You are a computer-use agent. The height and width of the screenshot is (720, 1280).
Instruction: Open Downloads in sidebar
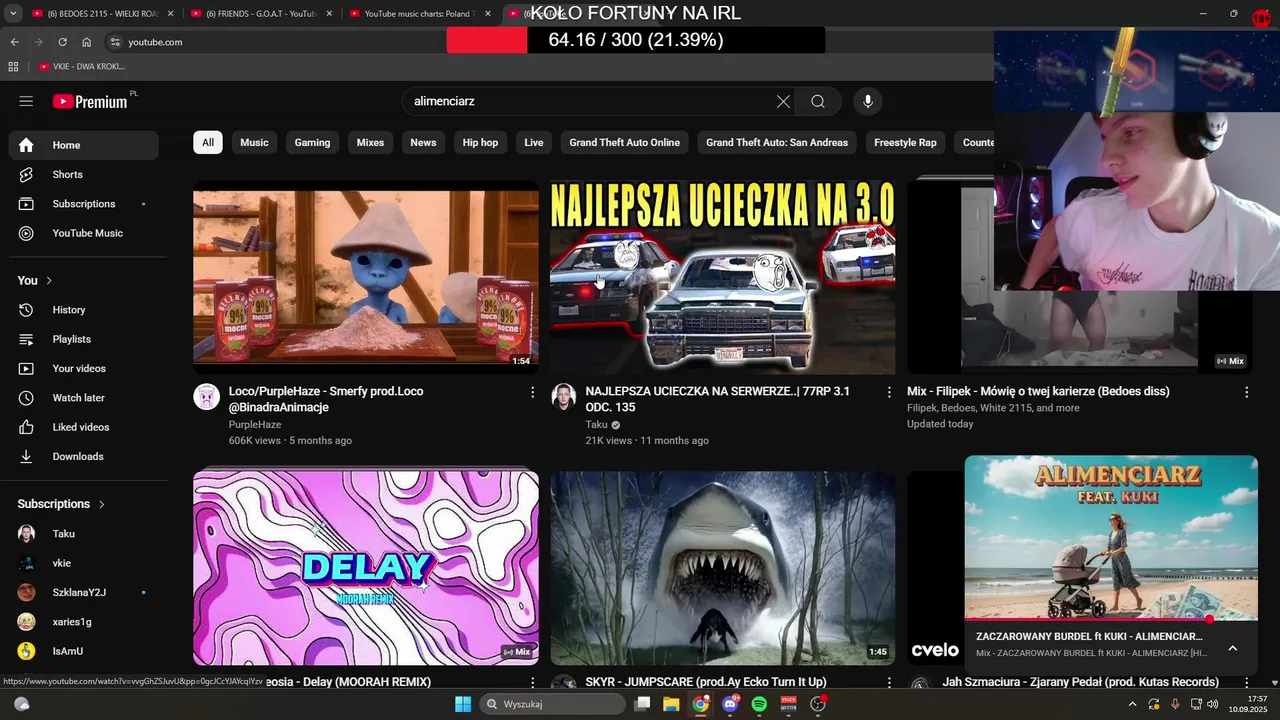(84, 456)
